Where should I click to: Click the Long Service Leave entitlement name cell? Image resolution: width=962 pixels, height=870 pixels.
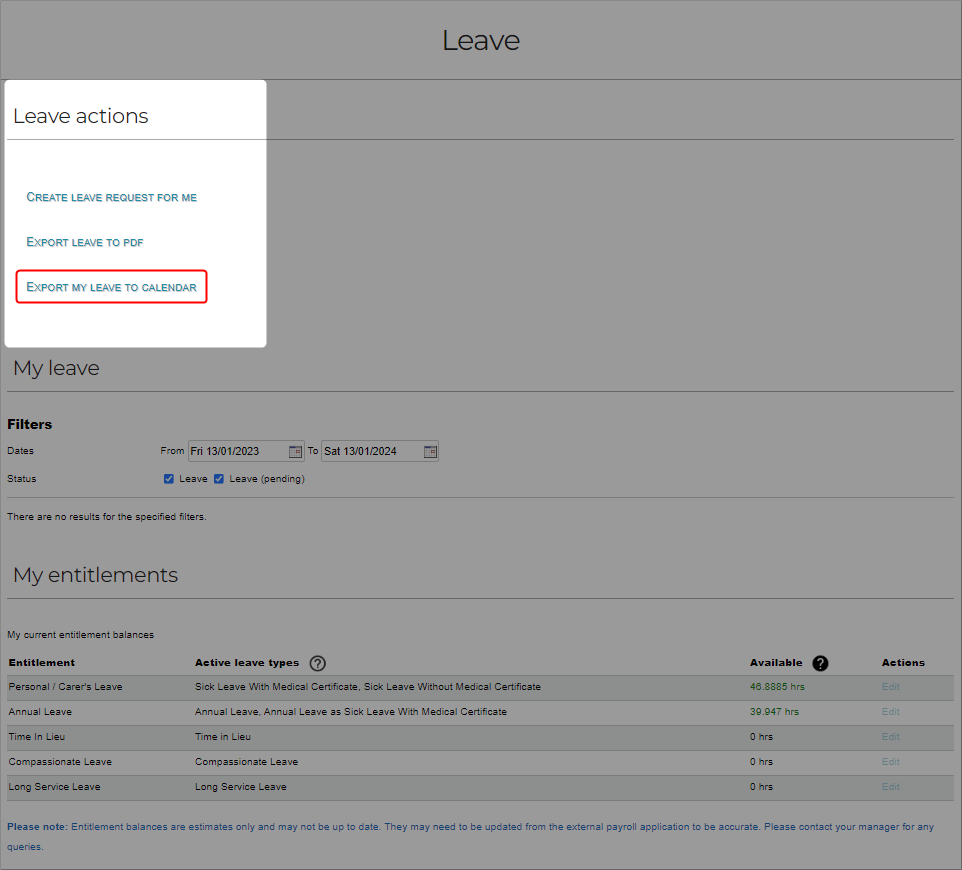click(55, 787)
